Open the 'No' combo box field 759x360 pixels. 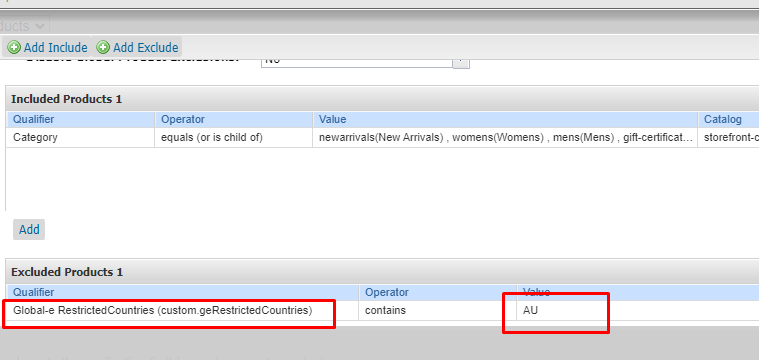click(357, 63)
